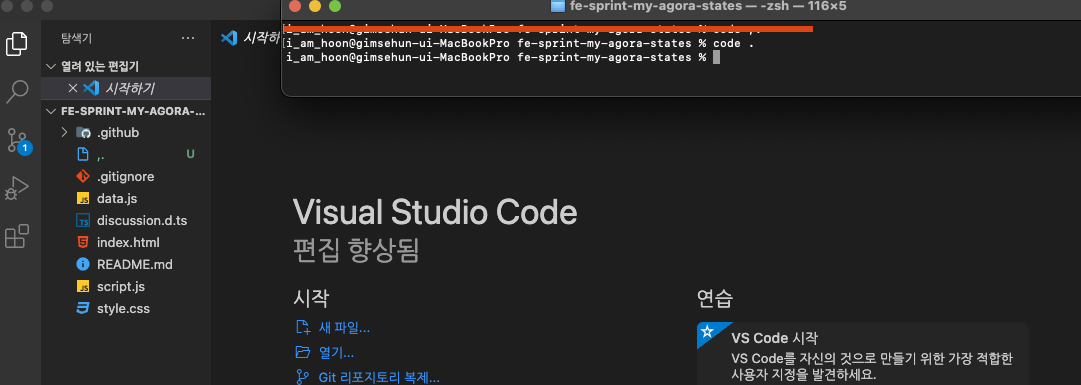
Task: Click the git icon beside .gitignore
Action: click(x=83, y=177)
